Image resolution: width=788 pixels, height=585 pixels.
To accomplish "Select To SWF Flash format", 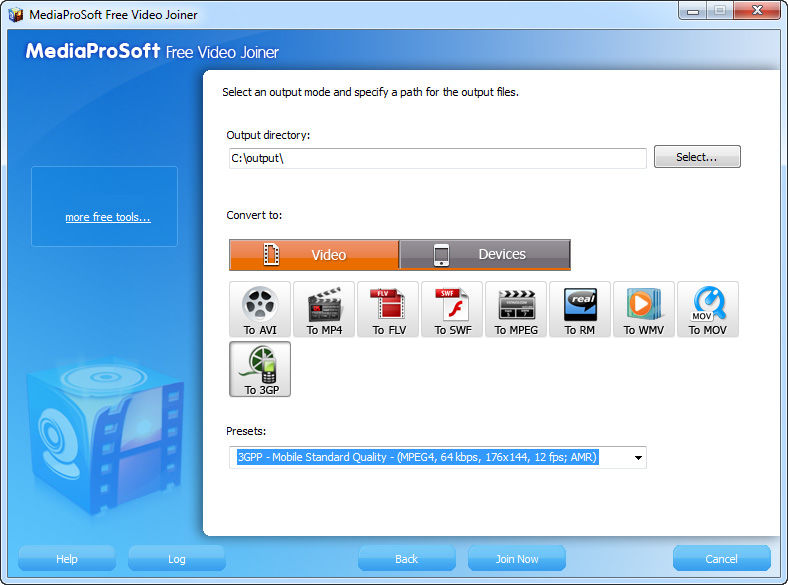I will point(452,309).
